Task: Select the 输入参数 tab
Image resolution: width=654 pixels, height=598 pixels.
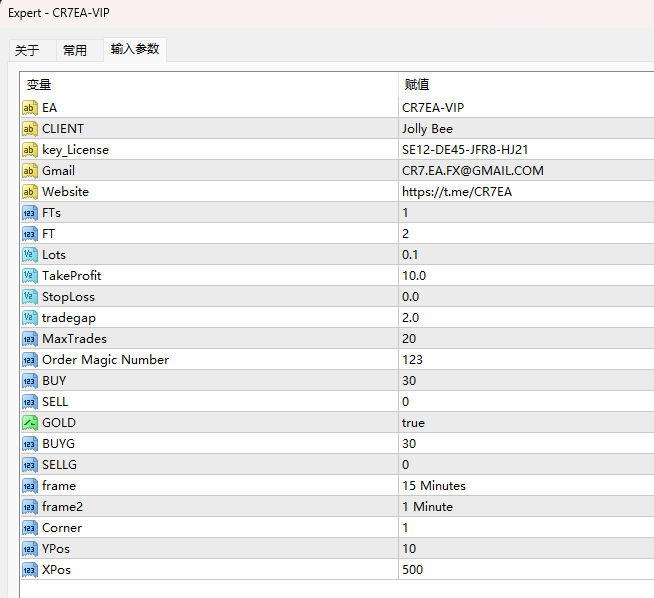Action: pyautogui.click(x=135, y=49)
